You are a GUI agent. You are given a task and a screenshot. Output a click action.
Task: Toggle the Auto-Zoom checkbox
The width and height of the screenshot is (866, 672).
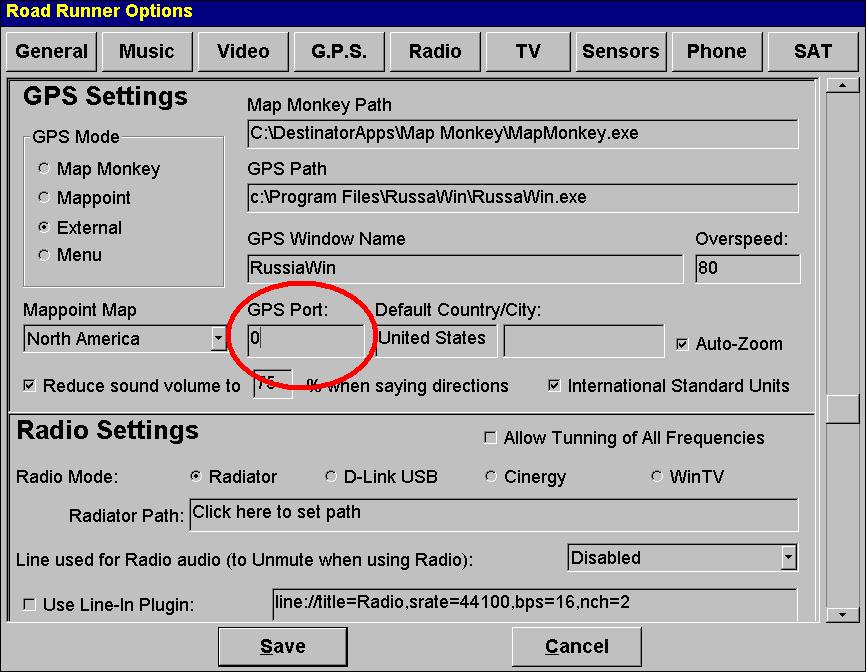tap(682, 344)
